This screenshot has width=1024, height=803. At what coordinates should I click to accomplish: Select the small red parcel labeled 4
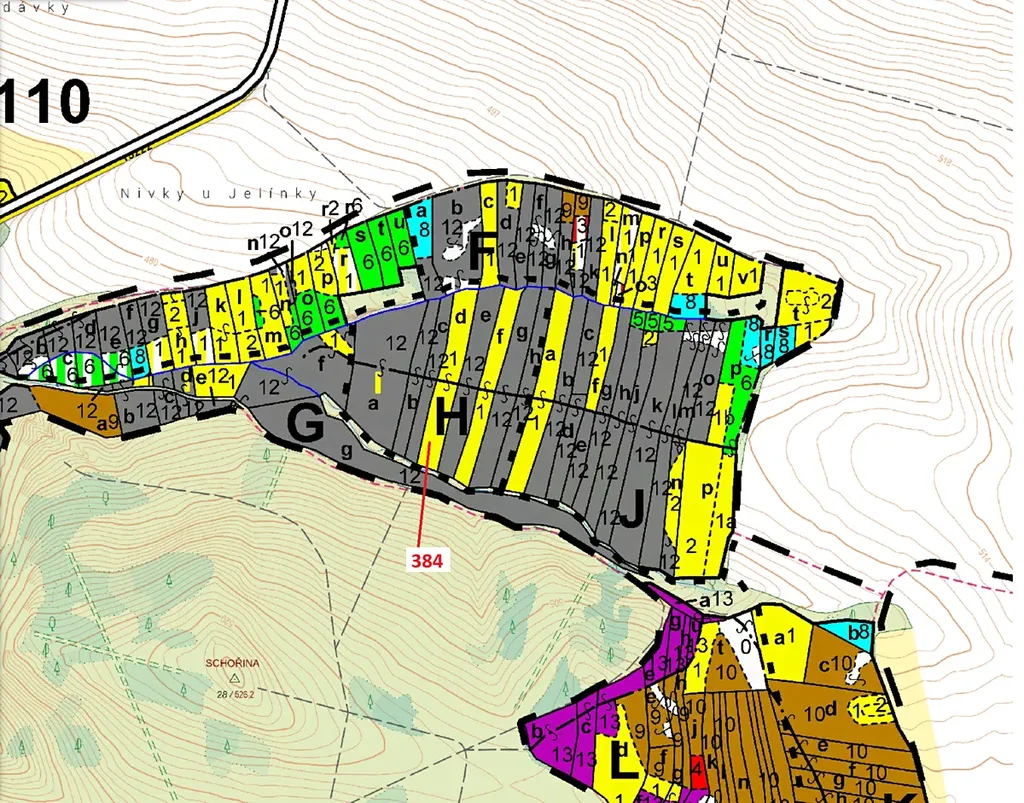[696, 771]
